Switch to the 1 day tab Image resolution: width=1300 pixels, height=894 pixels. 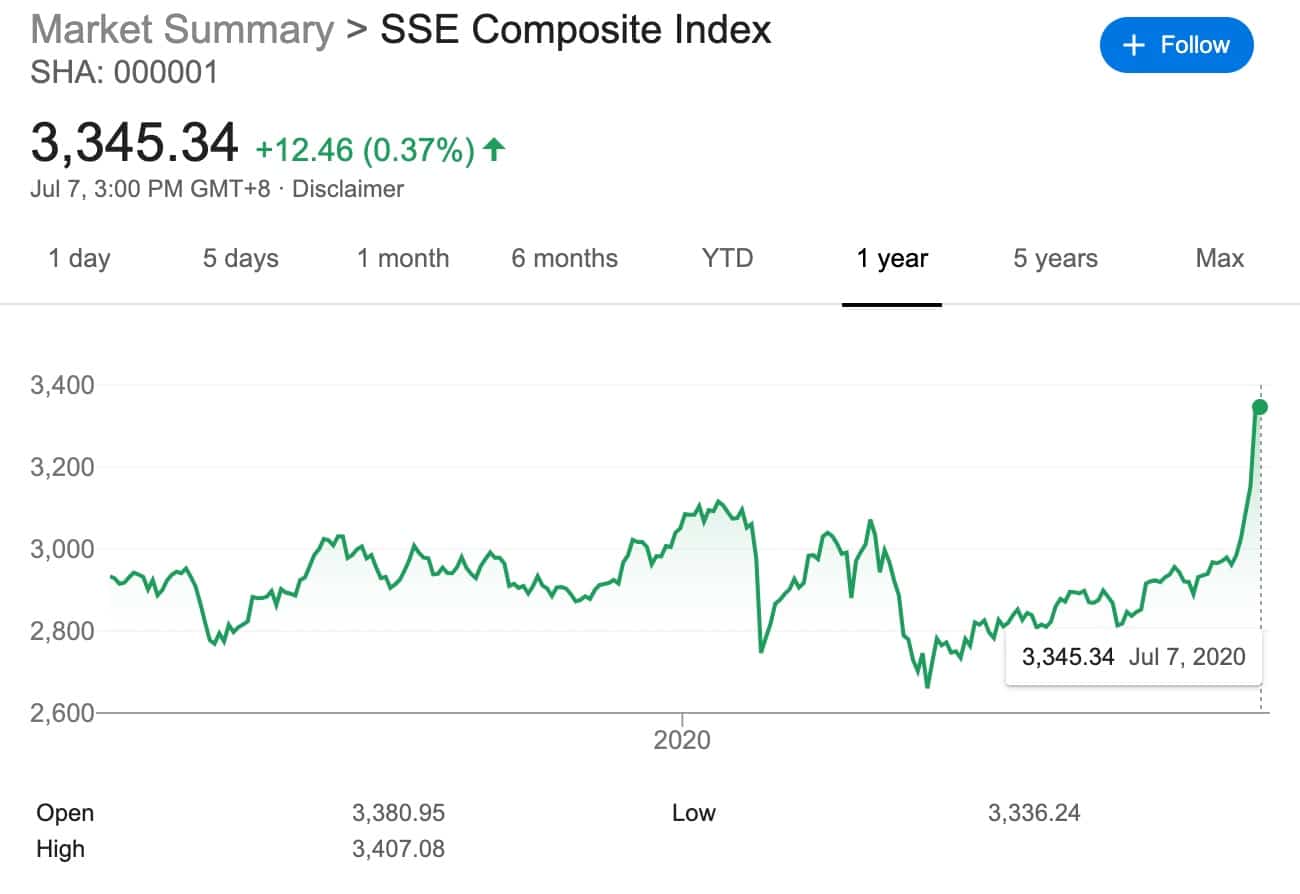(x=79, y=259)
